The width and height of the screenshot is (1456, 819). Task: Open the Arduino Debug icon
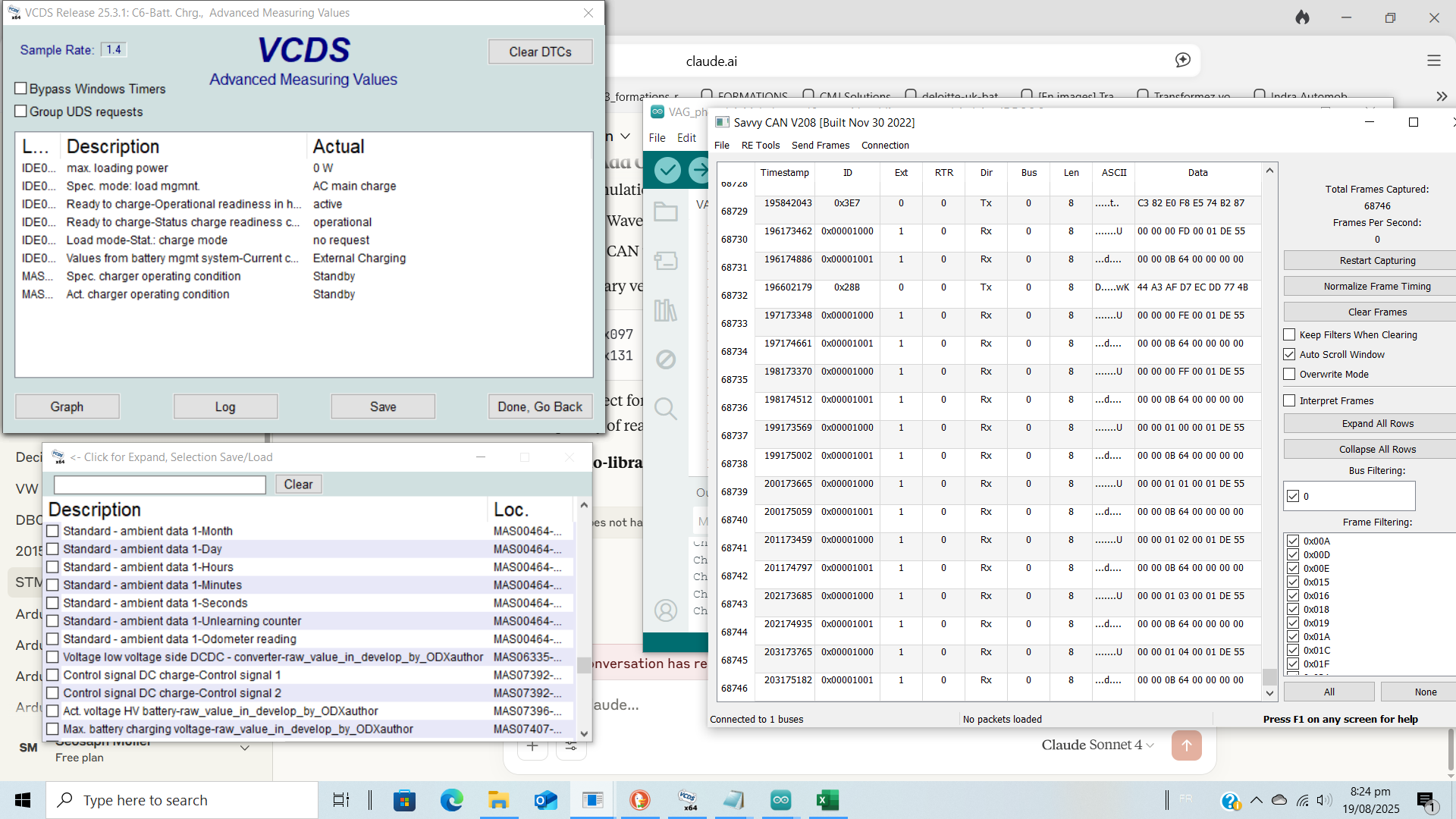coord(666,359)
